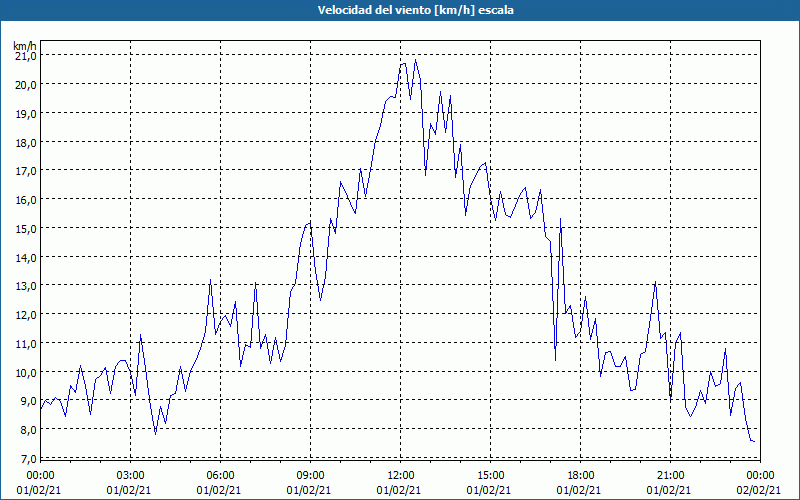Click the 17,0 y-axis label

tap(26, 171)
